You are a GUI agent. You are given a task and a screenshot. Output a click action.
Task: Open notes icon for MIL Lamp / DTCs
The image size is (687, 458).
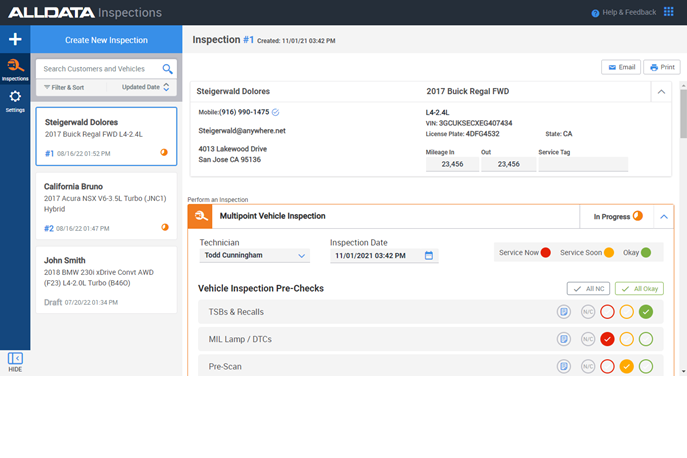coord(564,339)
